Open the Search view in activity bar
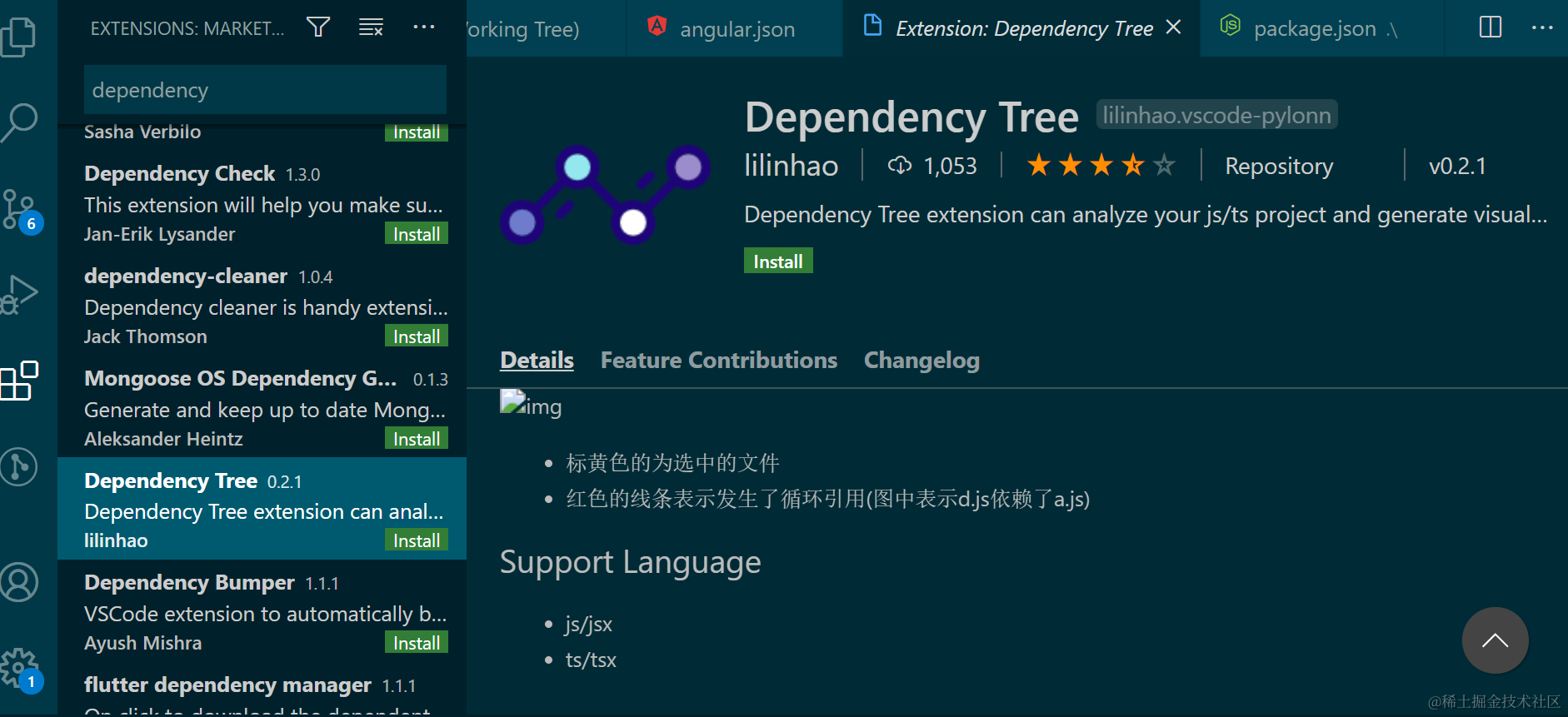1568x717 pixels. [x=20, y=122]
